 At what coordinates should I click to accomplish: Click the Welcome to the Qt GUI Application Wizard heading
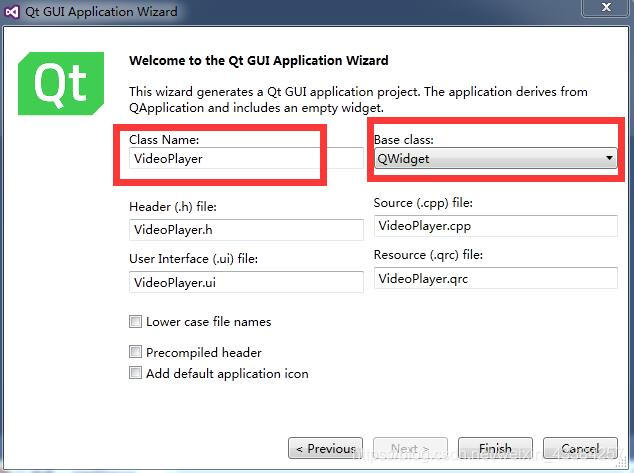coord(259,61)
